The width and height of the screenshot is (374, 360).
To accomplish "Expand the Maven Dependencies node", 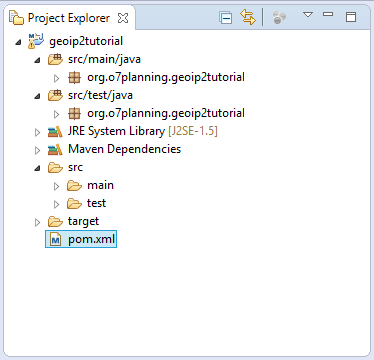I will tap(37, 150).
